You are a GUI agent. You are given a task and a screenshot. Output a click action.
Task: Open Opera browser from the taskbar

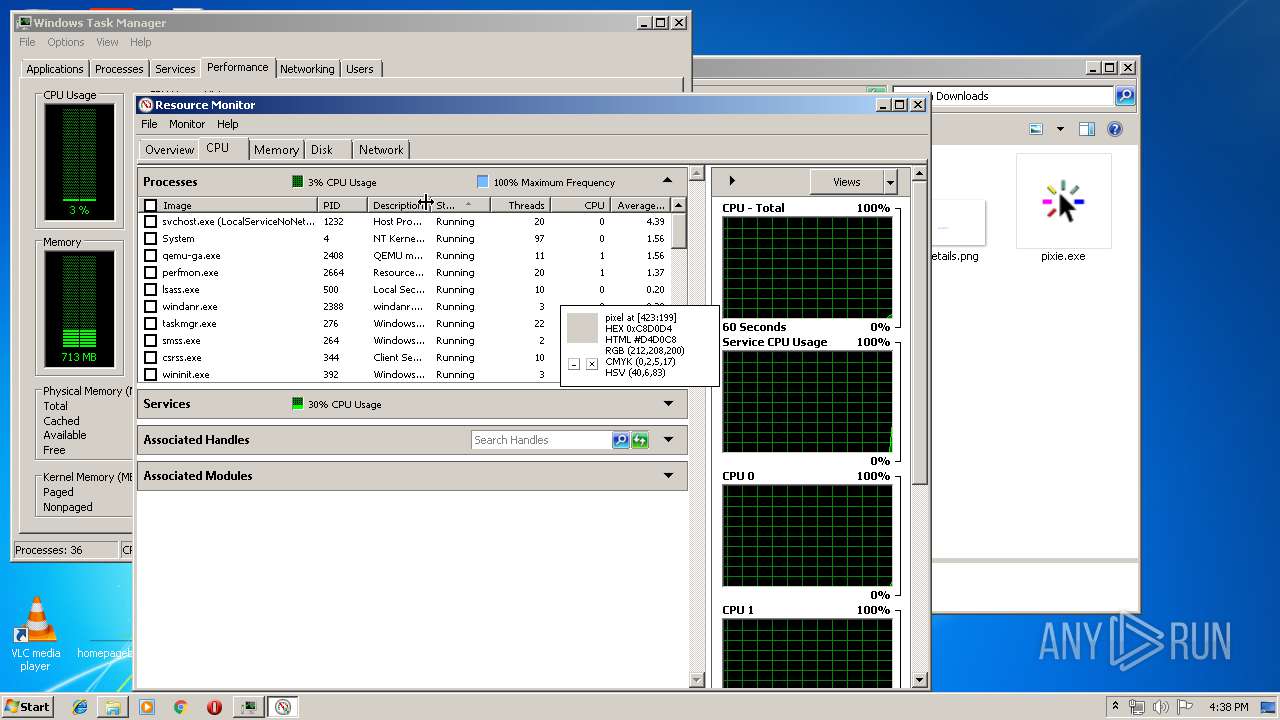[214, 707]
